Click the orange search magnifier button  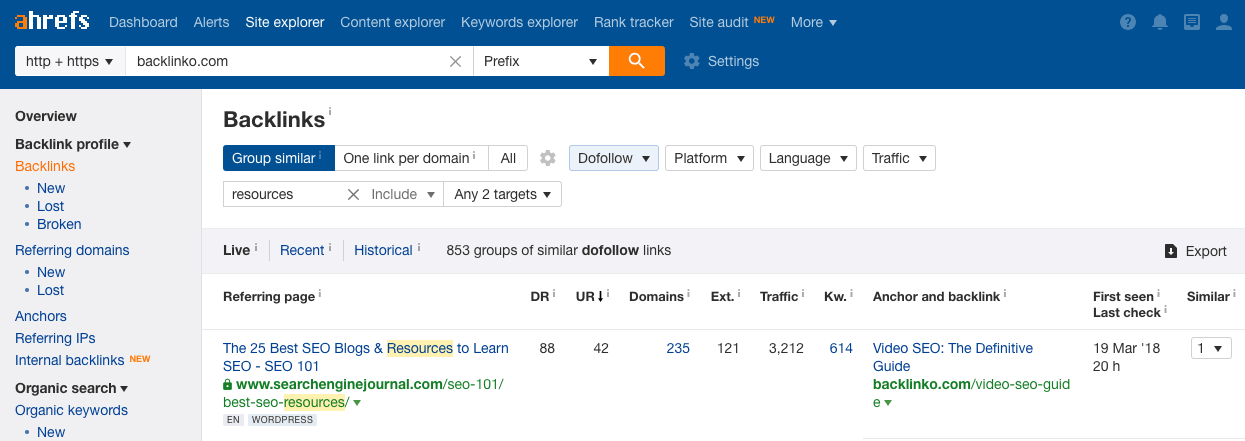[637, 61]
